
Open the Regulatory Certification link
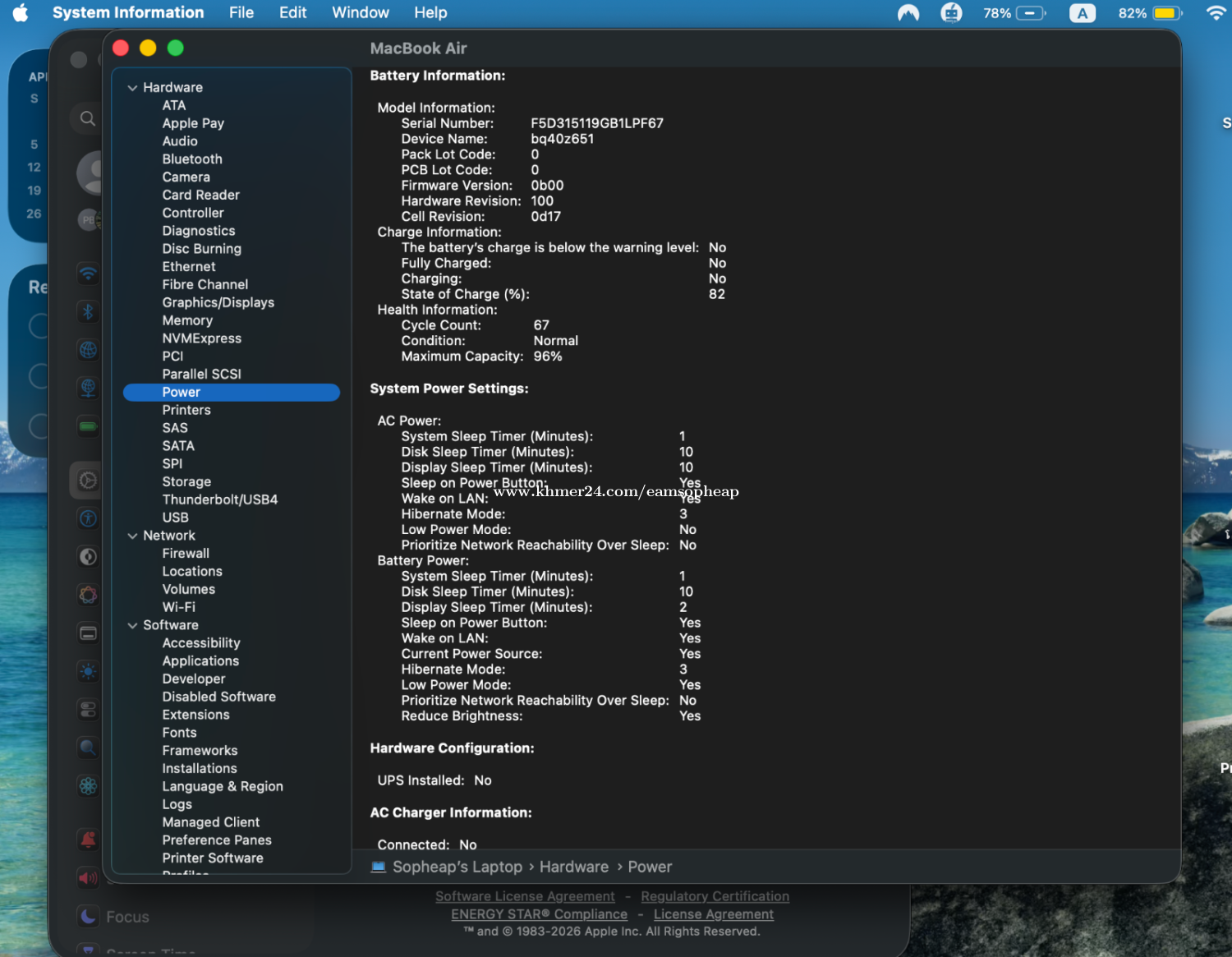pyautogui.click(x=715, y=896)
